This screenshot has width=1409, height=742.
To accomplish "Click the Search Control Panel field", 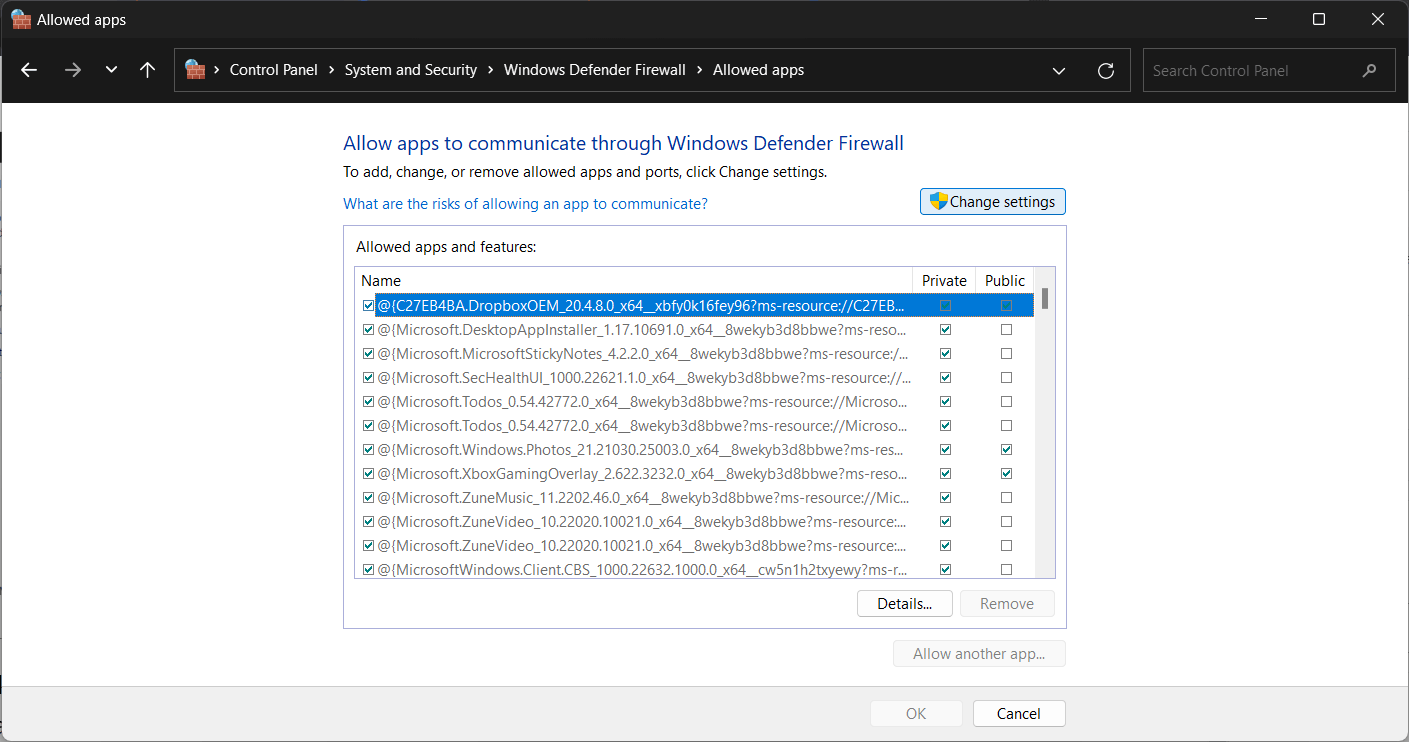I will 1250,70.
